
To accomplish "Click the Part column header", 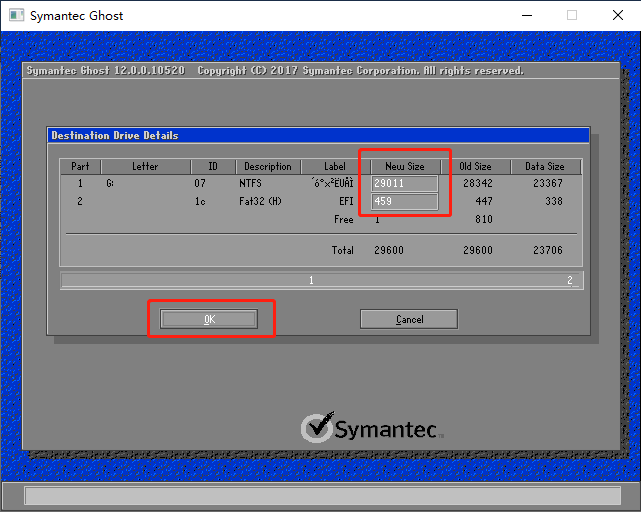I will 80,166.
